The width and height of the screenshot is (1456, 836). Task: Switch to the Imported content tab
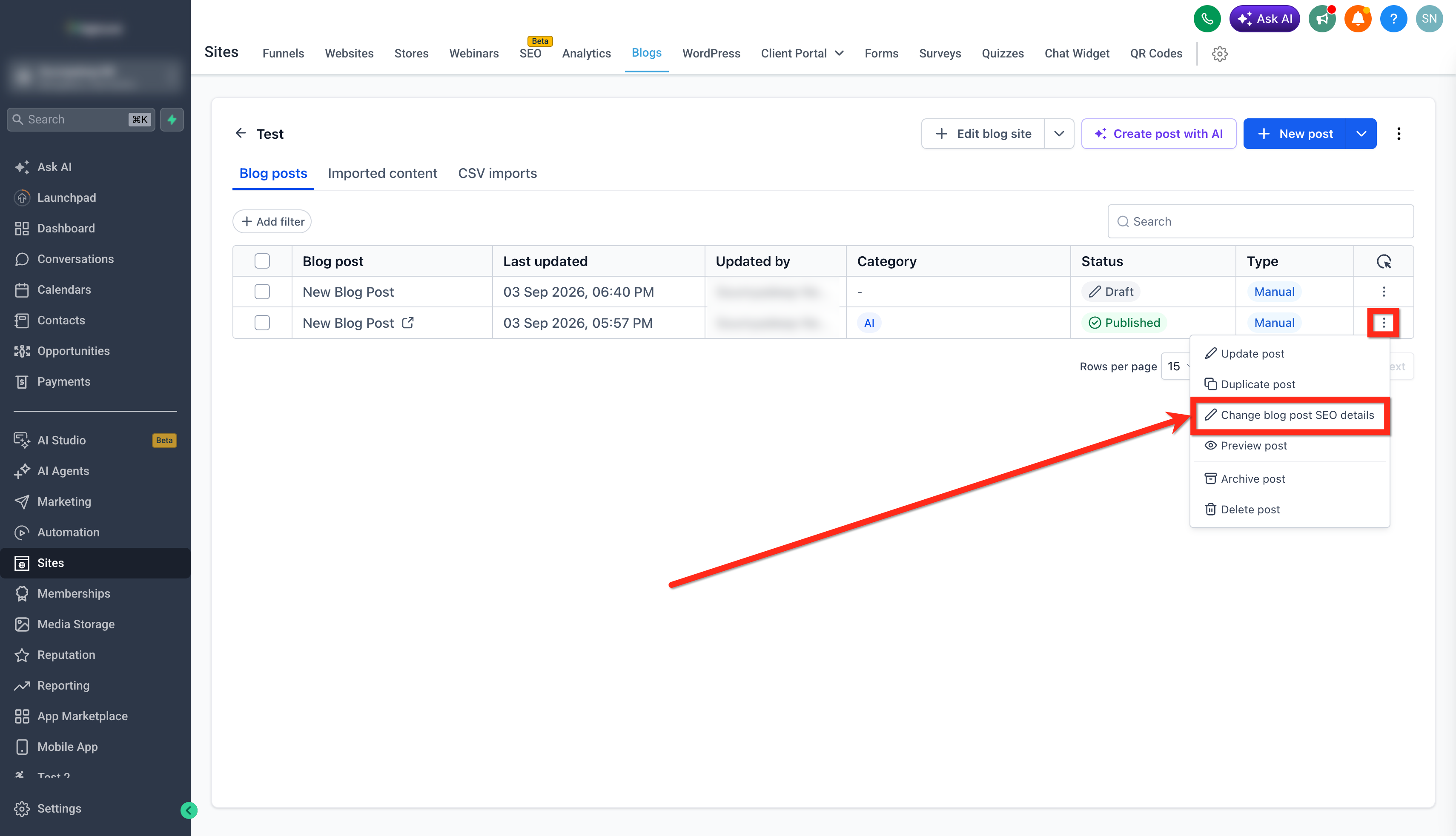click(x=382, y=173)
